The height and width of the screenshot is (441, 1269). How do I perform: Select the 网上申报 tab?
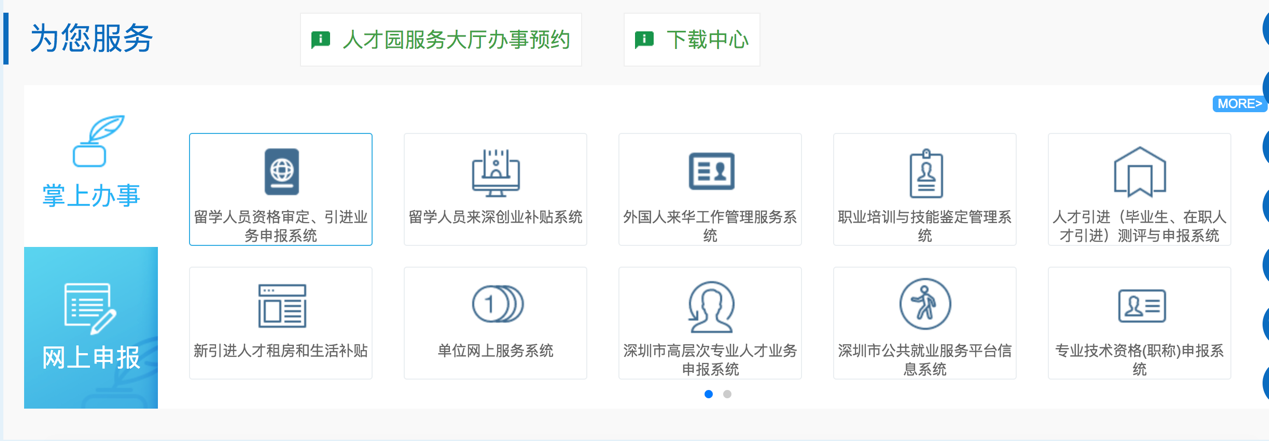(x=91, y=327)
